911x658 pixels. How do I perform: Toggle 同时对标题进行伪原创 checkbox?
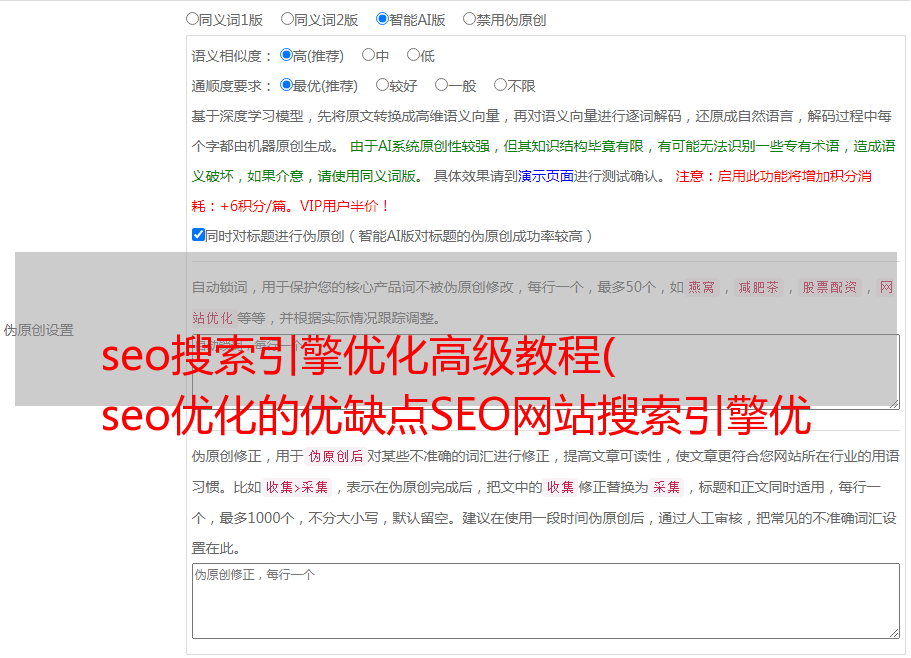tap(198, 235)
